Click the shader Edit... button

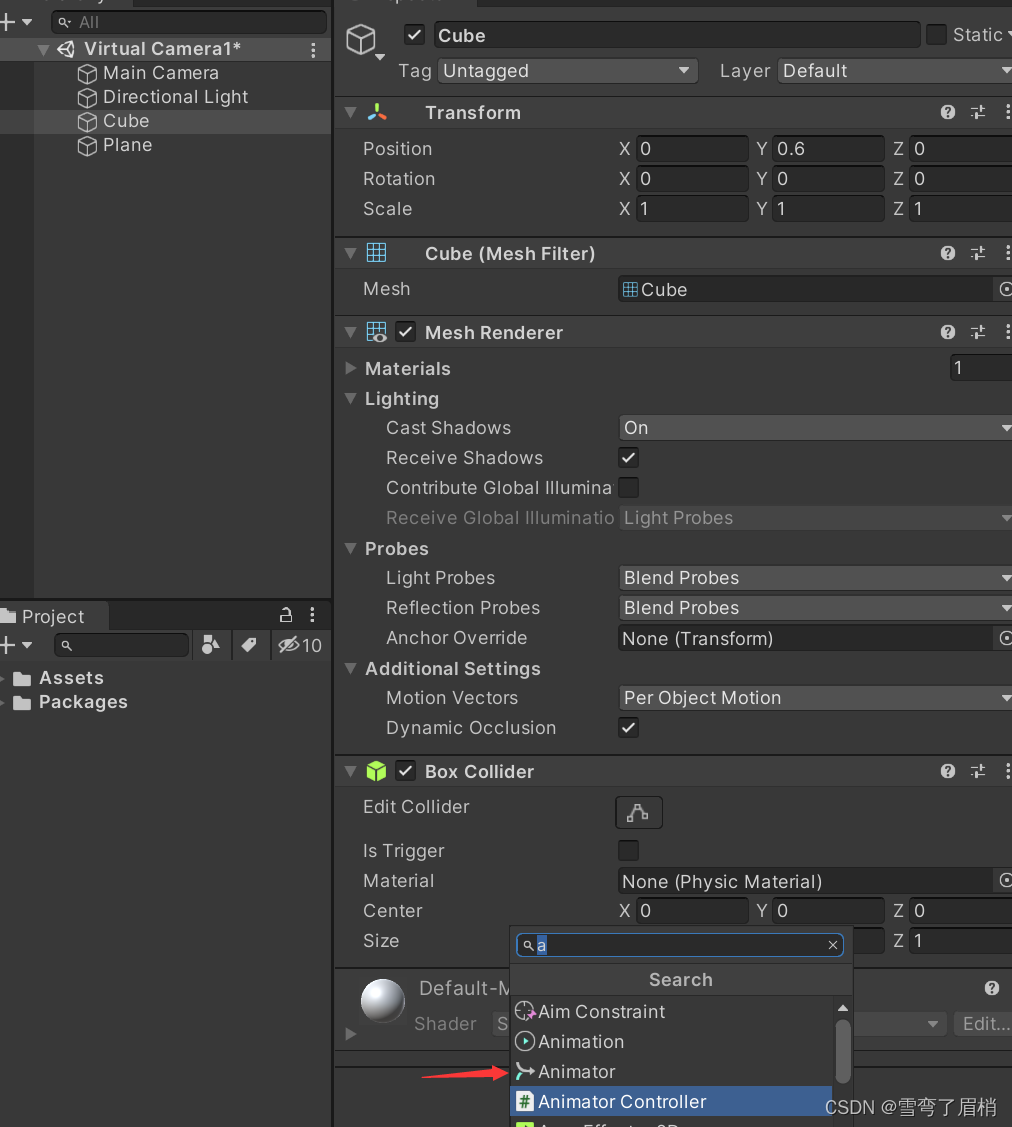983,1023
